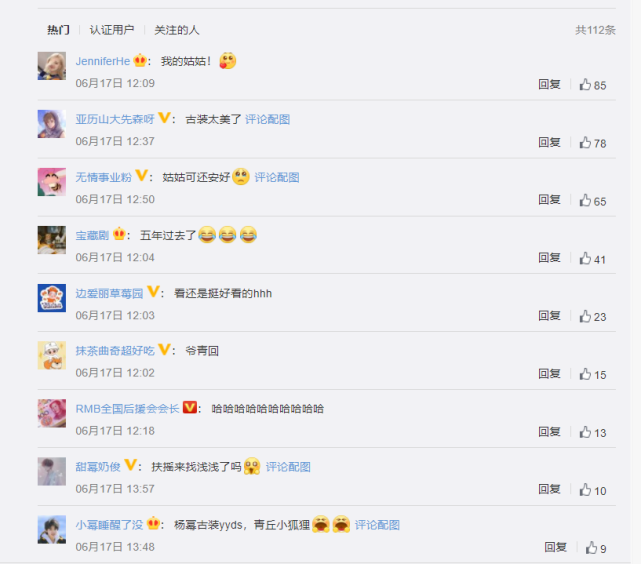641x564 pixels.
Task: Like the comment from 无情事业粉
Action: click(585, 200)
